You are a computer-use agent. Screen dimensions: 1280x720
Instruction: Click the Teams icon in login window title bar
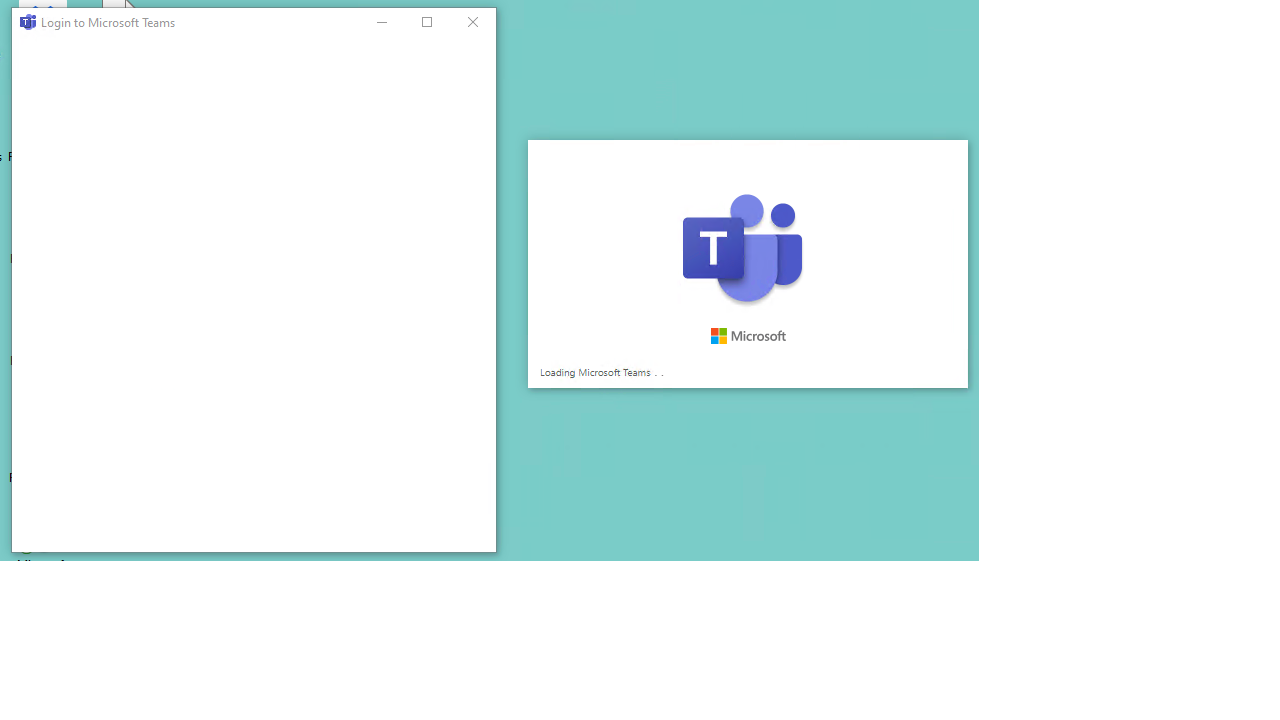click(28, 22)
